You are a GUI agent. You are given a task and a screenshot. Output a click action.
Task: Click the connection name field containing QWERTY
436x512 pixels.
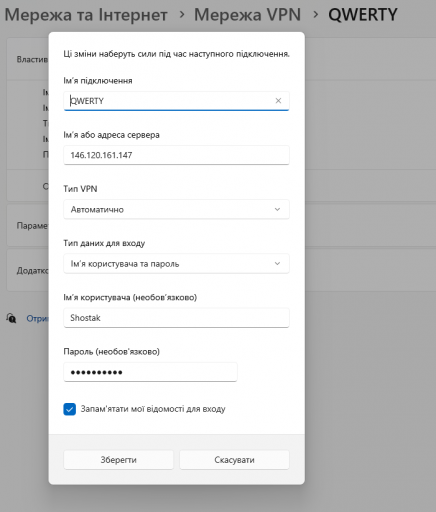tap(176, 101)
